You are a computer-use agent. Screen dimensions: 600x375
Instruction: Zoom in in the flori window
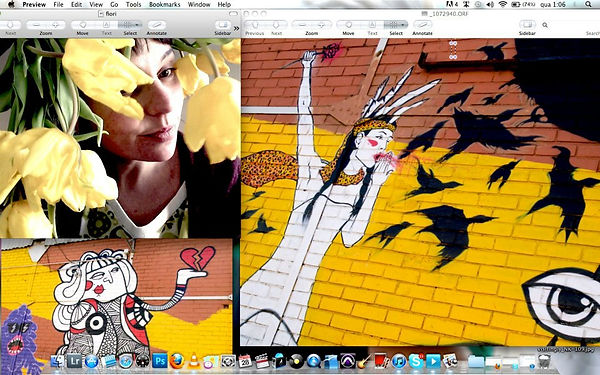[x=56, y=25]
